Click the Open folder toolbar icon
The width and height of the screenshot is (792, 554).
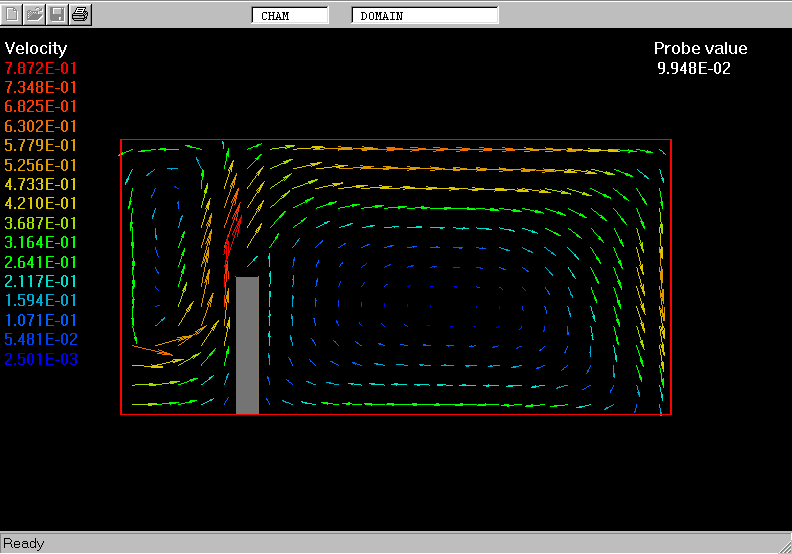pyautogui.click(x=35, y=14)
